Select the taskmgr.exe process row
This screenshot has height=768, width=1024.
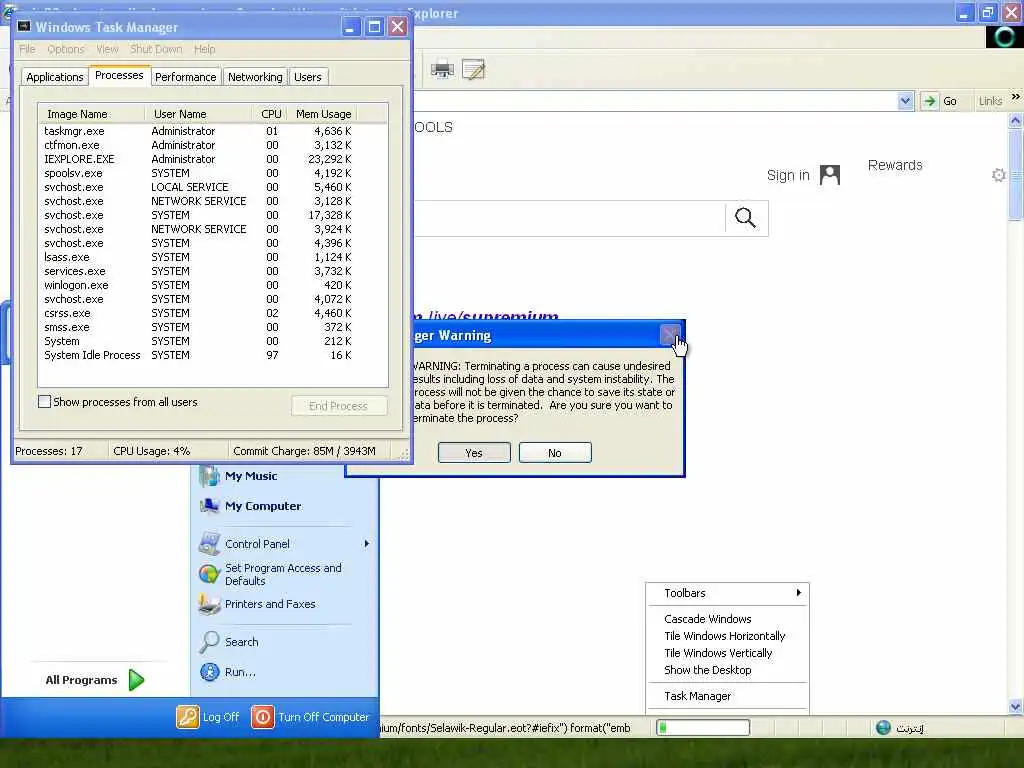[x=197, y=131]
